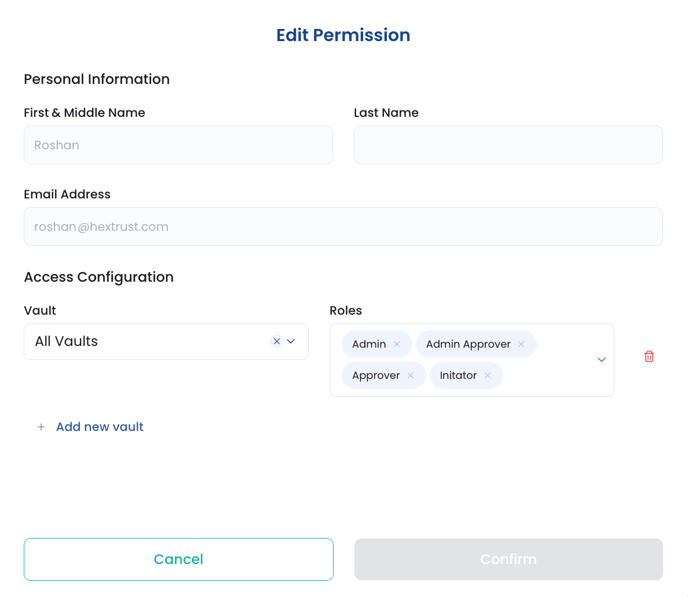Cancel editing the permission
Image resolution: width=688 pixels, height=597 pixels.
point(179,559)
